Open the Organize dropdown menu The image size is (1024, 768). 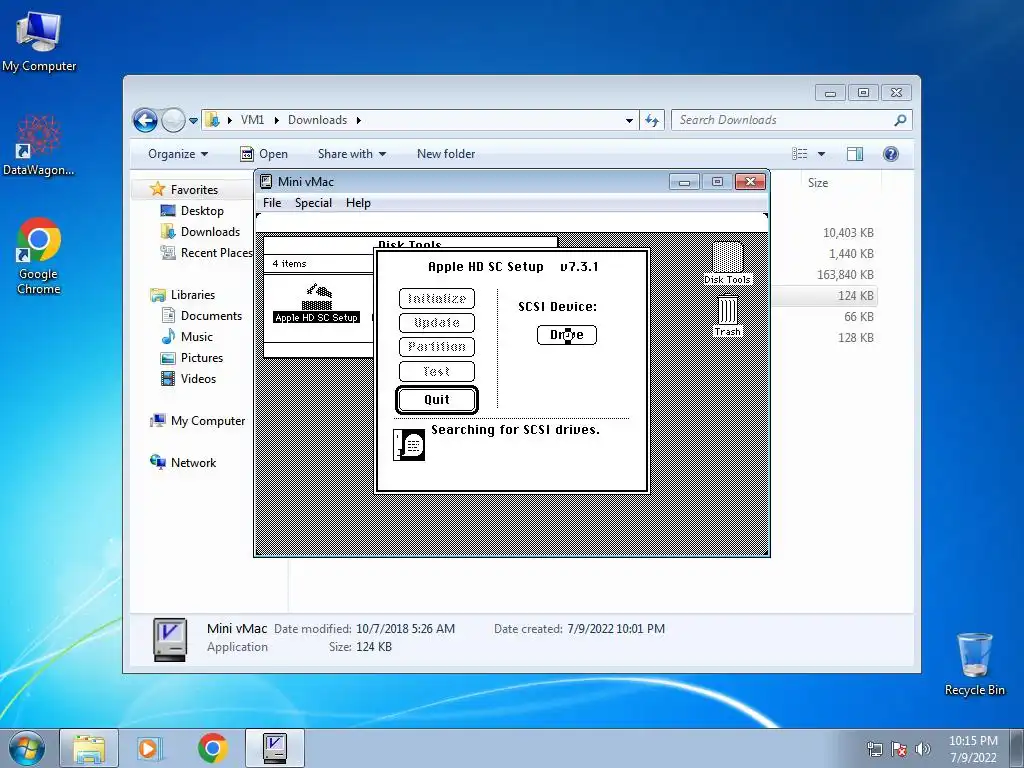pyautogui.click(x=178, y=154)
